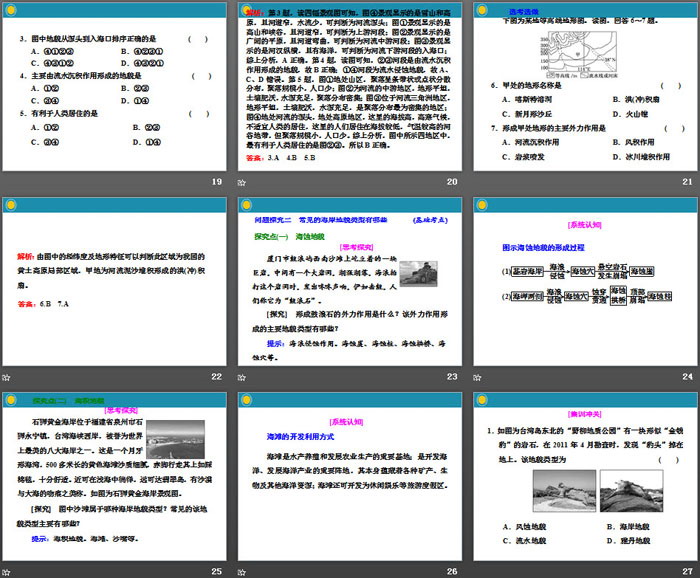
Task: Click the animation star below slide 22
Action: 7,376
